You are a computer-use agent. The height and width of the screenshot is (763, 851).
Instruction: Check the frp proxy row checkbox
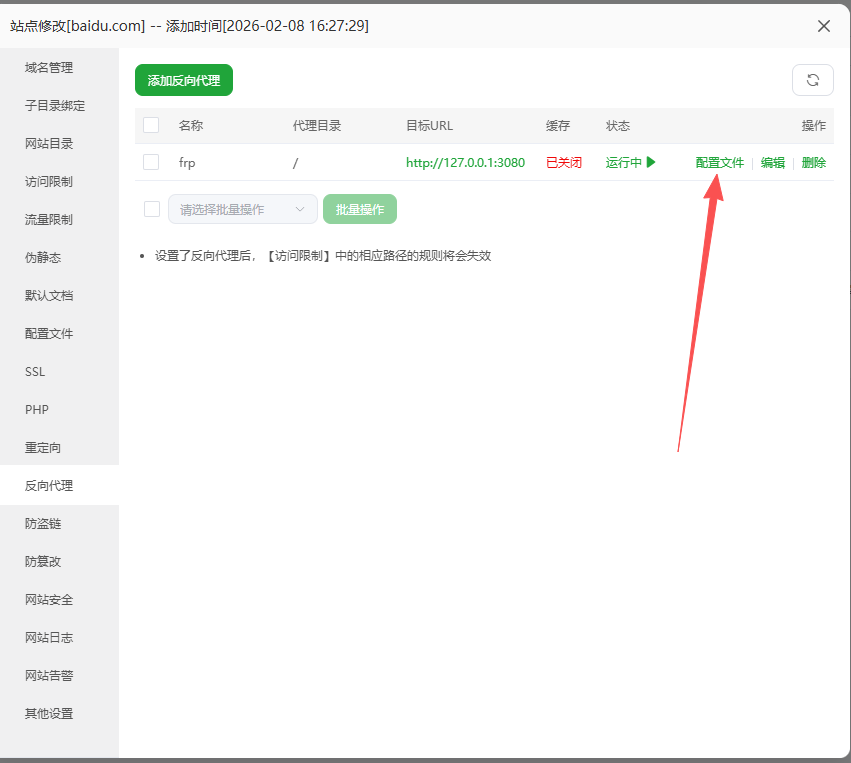tap(151, 162)
